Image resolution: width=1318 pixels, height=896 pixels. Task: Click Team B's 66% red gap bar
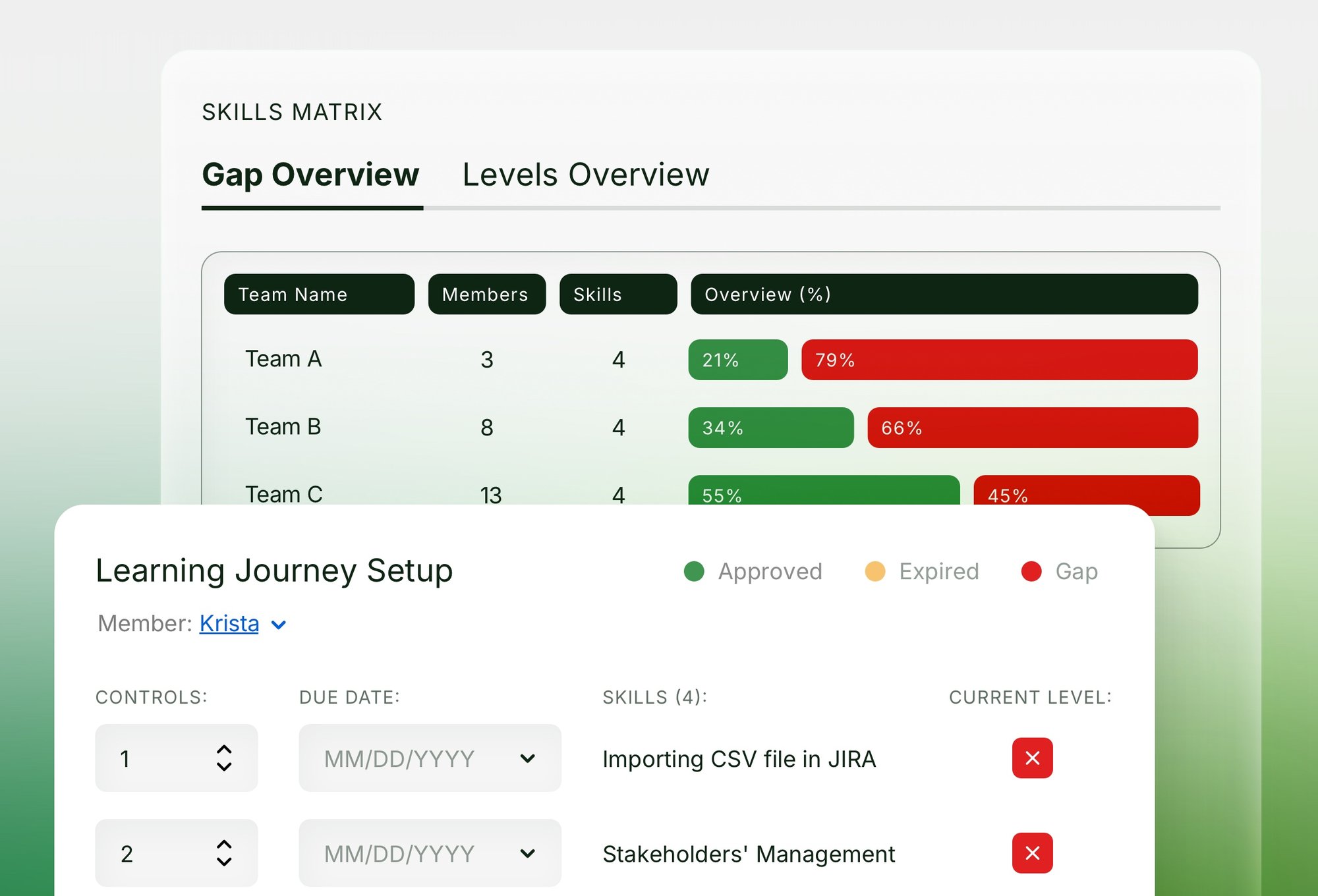[1033, 428]
